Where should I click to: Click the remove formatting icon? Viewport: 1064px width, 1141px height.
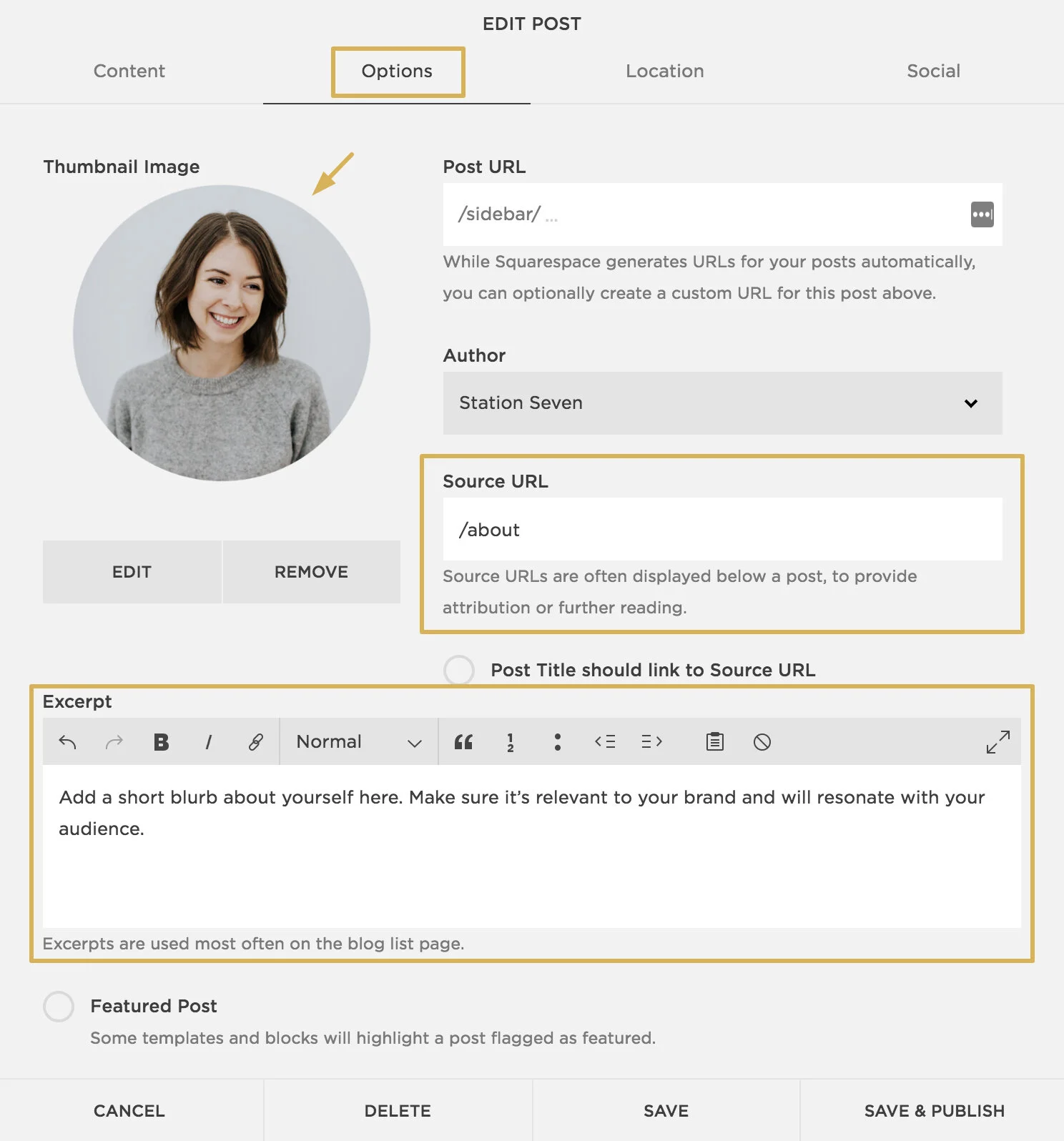762,742
